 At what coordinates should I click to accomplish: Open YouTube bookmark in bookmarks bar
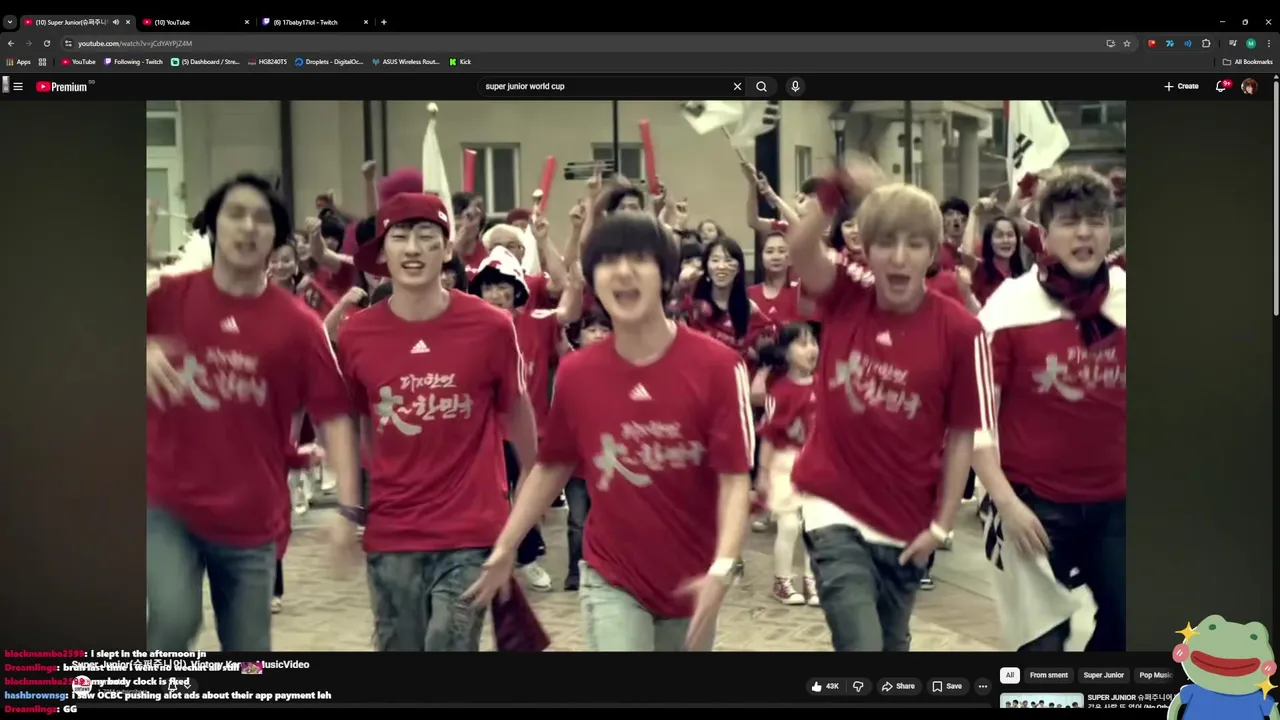(x=78, y=62)
